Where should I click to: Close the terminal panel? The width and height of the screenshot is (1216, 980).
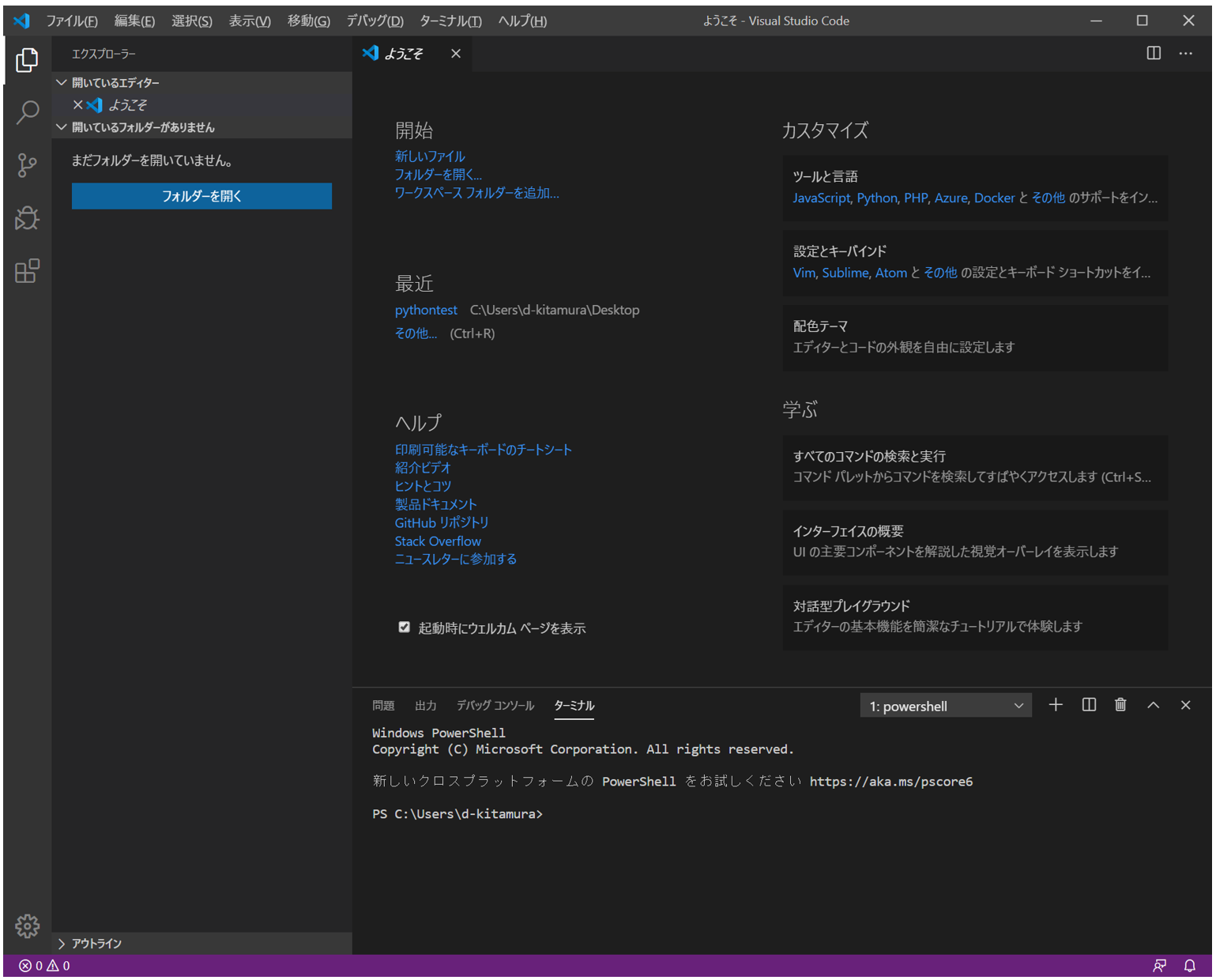click(1186, 705)
